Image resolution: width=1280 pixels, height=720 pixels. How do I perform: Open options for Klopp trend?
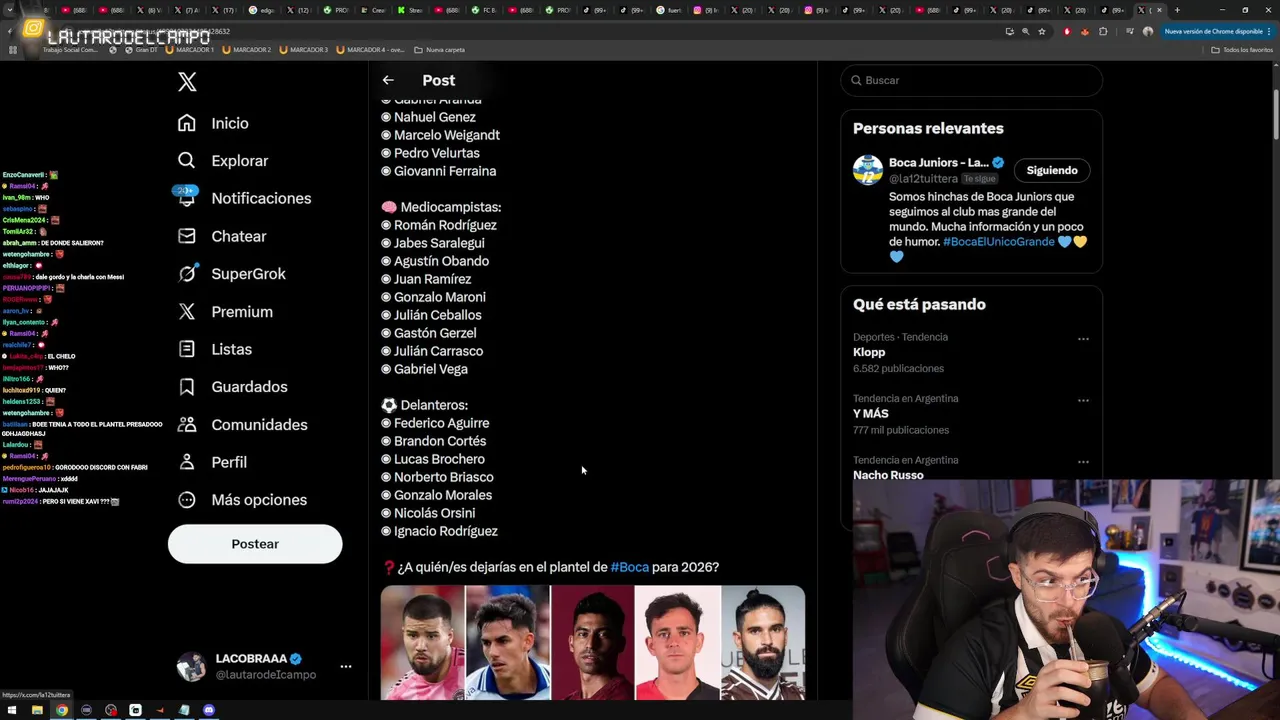point(1083,339)
